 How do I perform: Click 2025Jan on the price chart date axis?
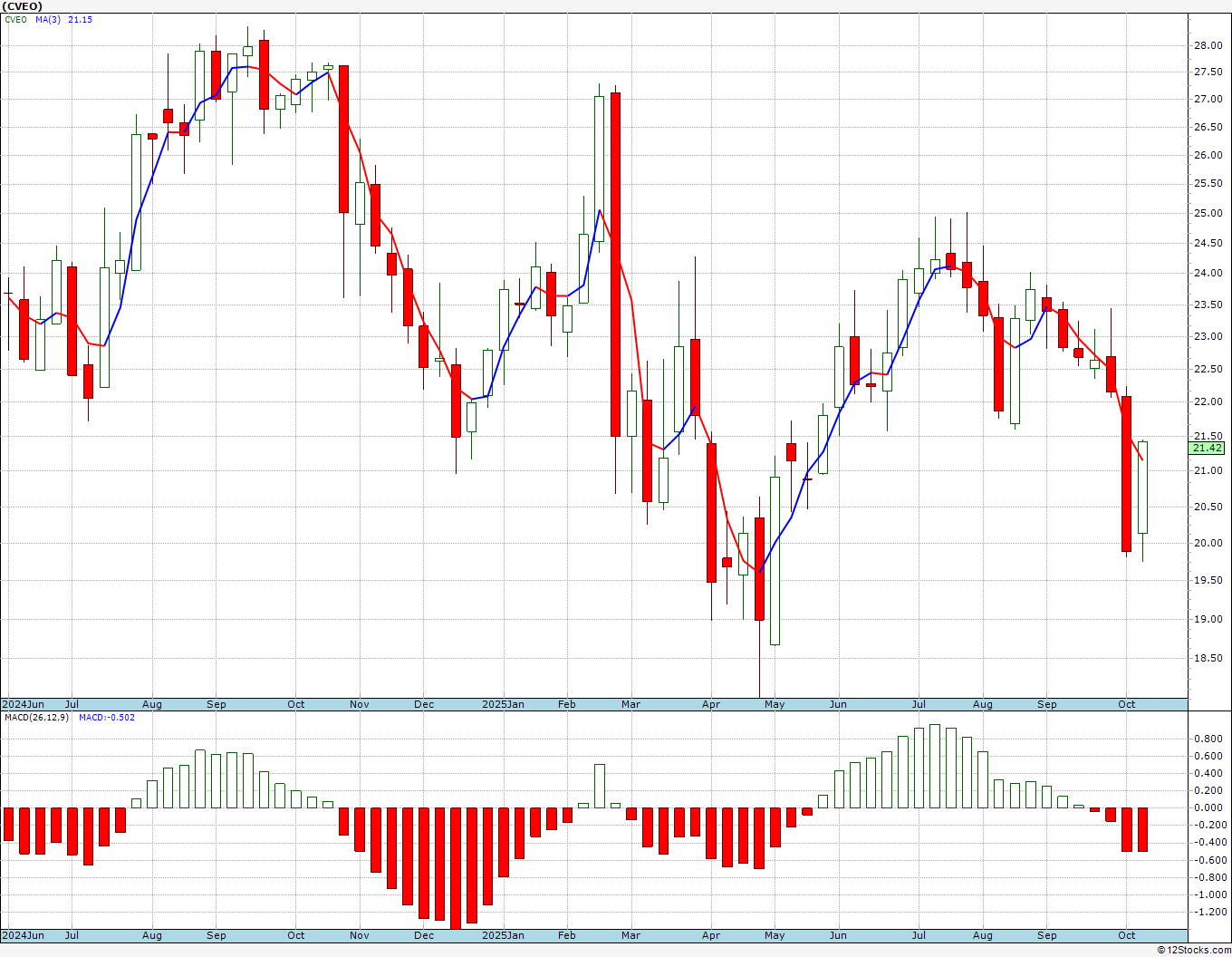click(x=503, y=704)
